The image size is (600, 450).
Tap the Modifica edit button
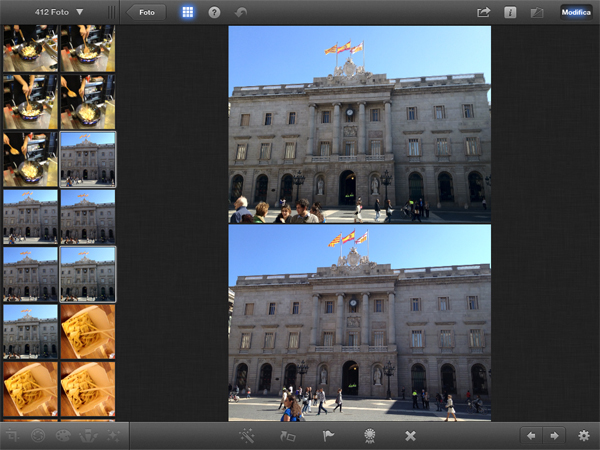coord(576,12)
